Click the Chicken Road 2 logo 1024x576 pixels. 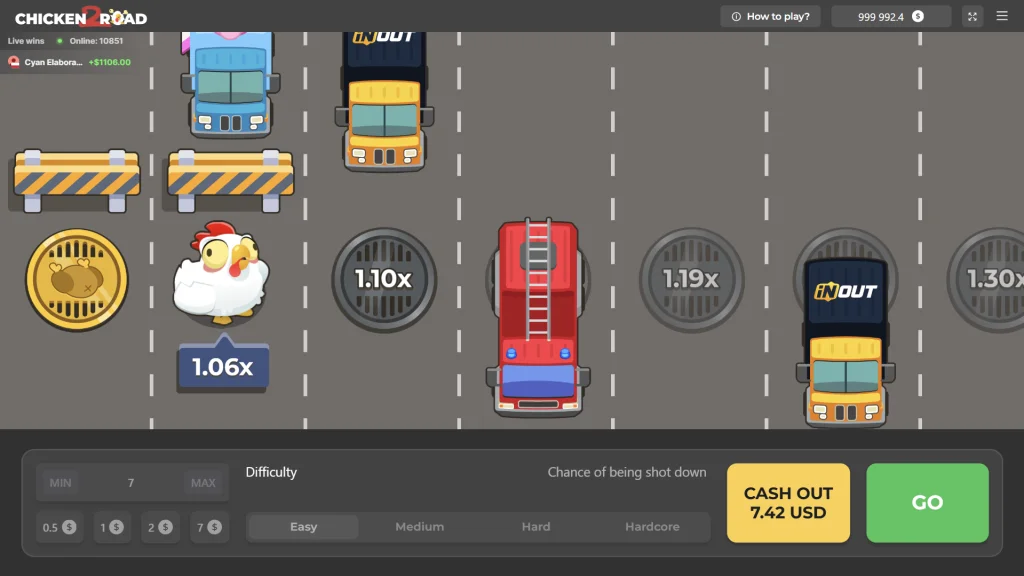coord(81,16)
